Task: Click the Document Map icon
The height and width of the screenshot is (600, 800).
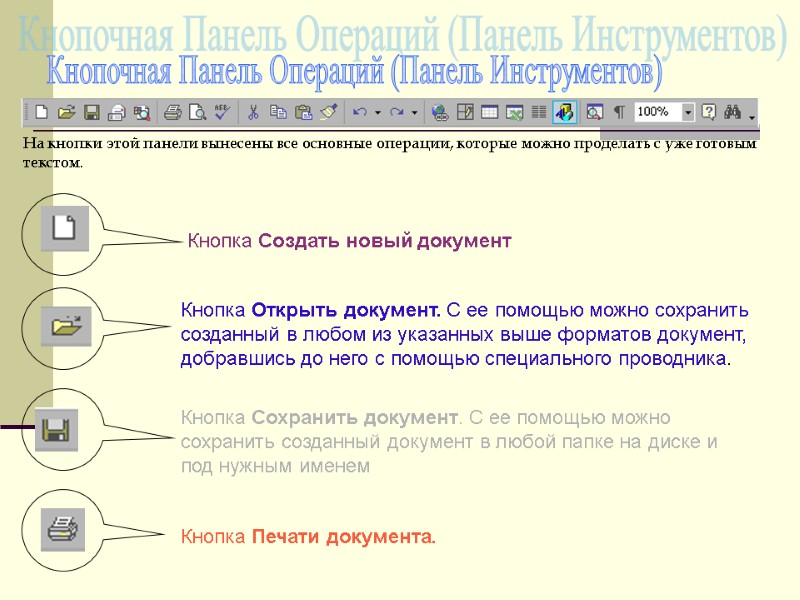Action: click(594, 112)
